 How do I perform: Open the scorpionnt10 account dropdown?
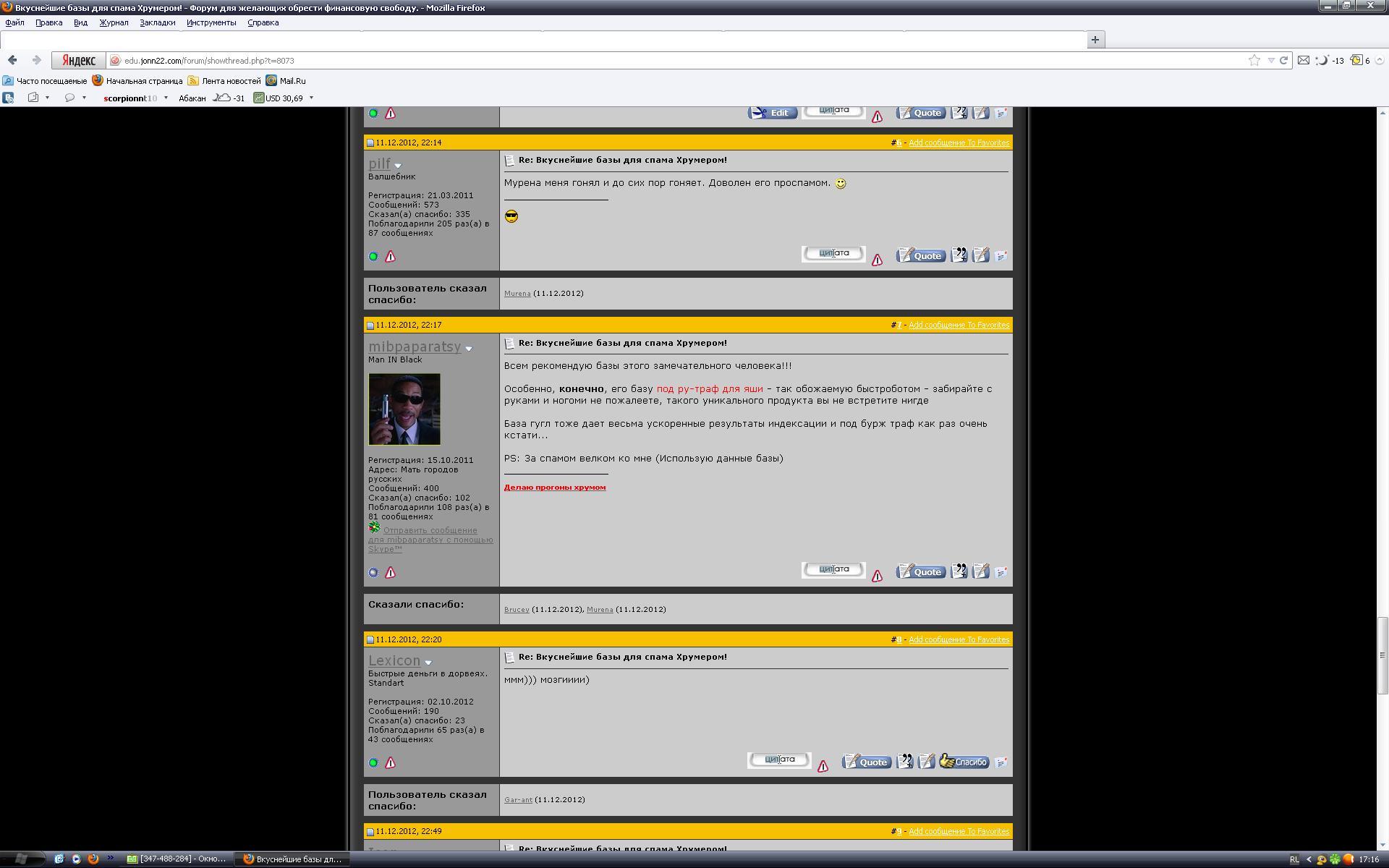coord(166,98)
